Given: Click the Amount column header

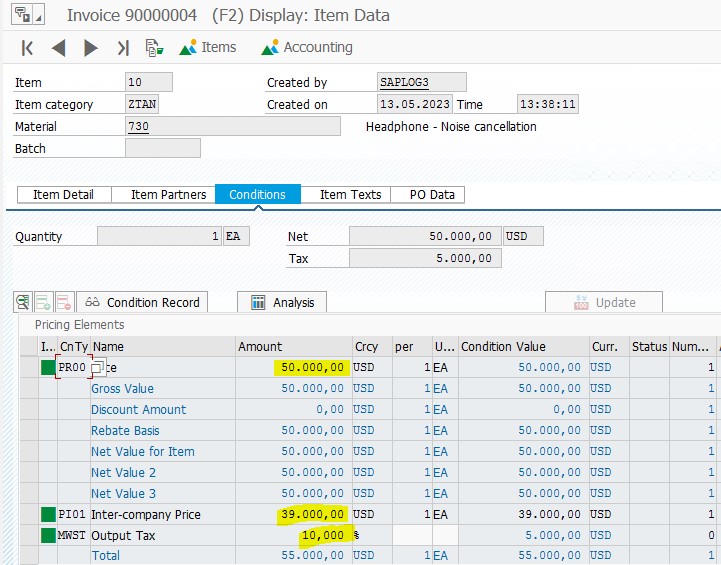Looking at the screenshot, I should pyautogui.click(x=293, y=347).
